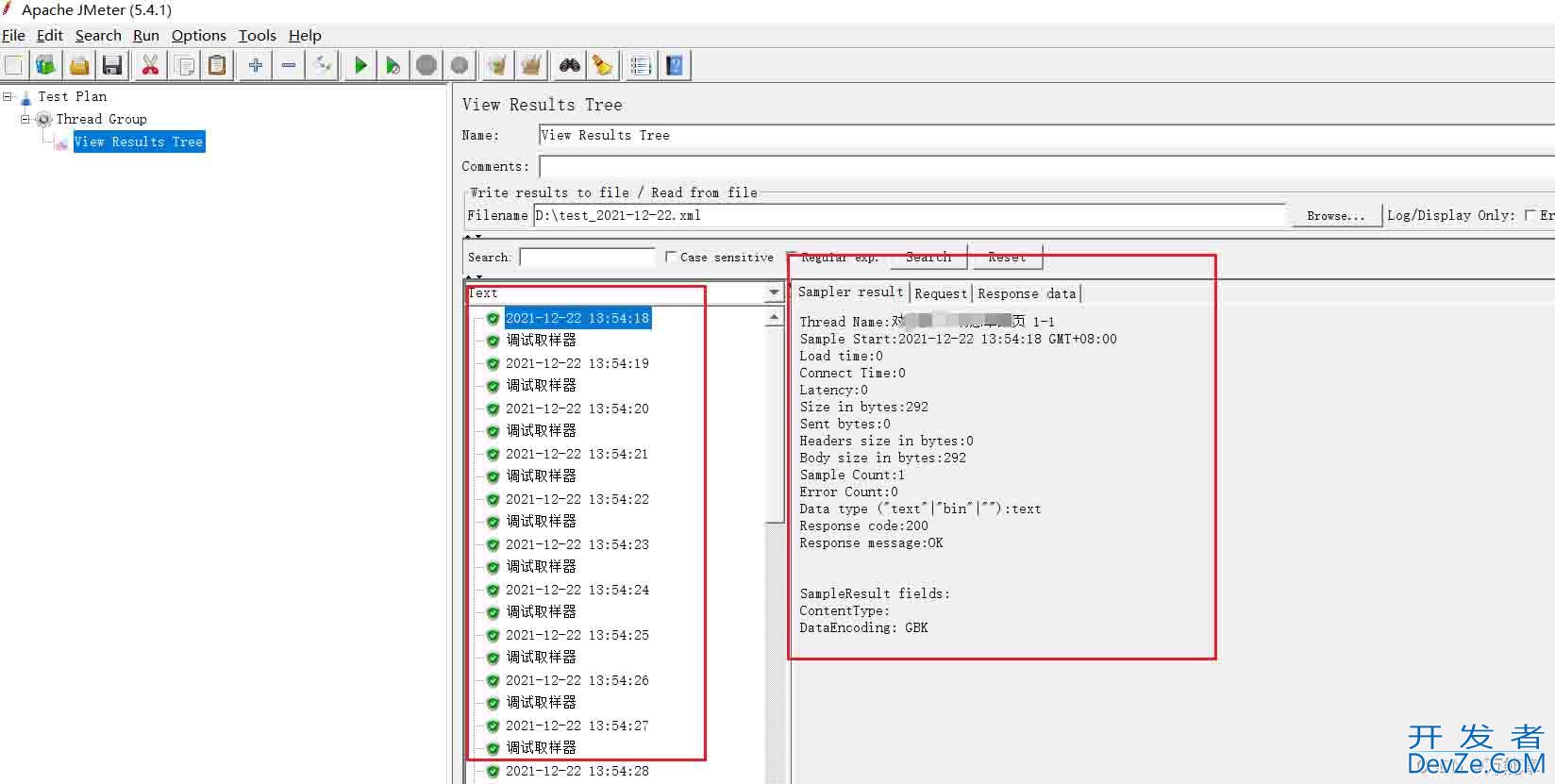Save the test plan with the floppy icon
Viewport: 1555px width, 784px height.
112,65
